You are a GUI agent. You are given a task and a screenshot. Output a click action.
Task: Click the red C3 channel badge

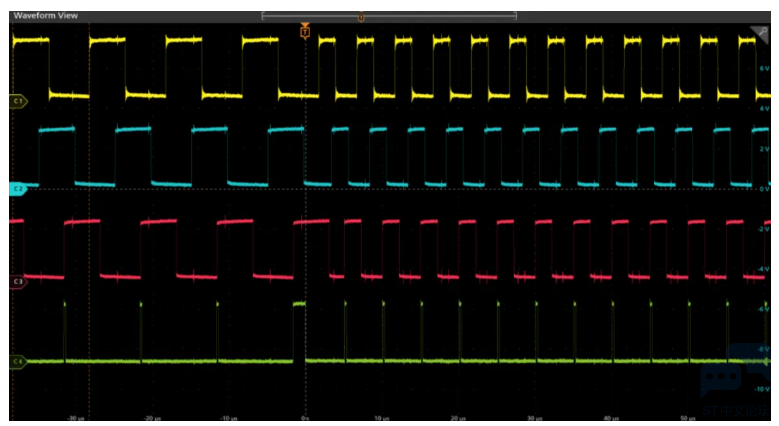click(x=17, y=282)
